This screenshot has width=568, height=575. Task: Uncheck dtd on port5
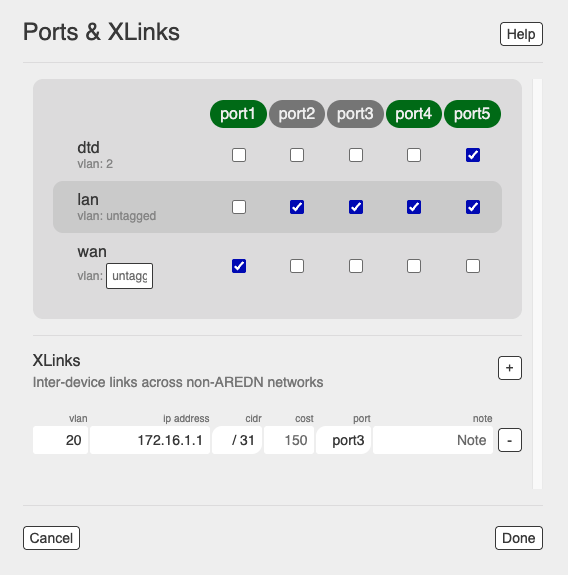[473, 155]
